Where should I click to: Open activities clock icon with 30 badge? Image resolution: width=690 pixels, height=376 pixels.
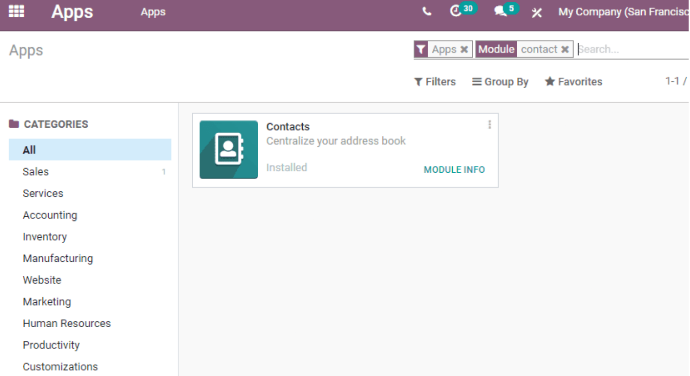click(x=462, y=10)
